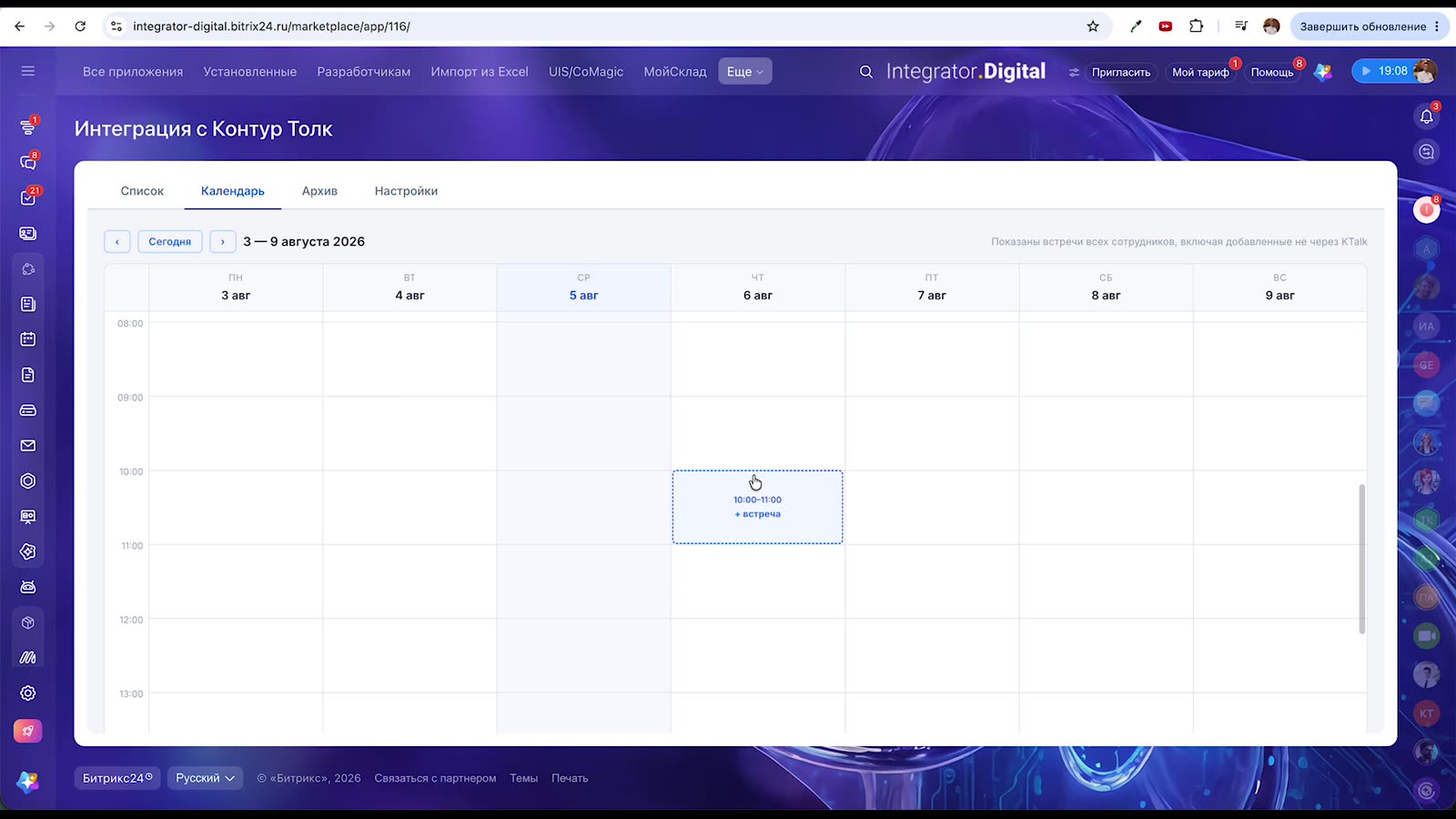This screenshot has width=1456, height=819.
Task: Open the site information icon in the address bar
Action: 116,26
